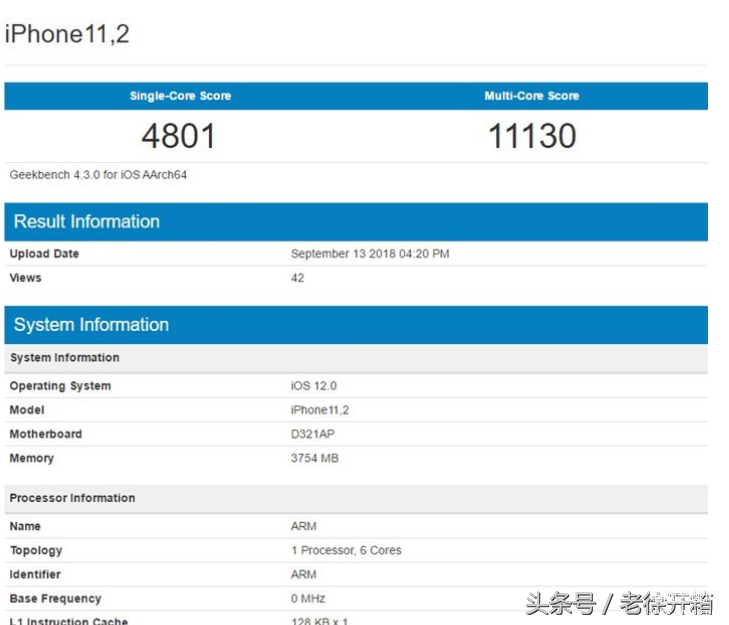Screen dimensions: 729x625
Task: Select the Model label
Action: click(x=27, y=410)
